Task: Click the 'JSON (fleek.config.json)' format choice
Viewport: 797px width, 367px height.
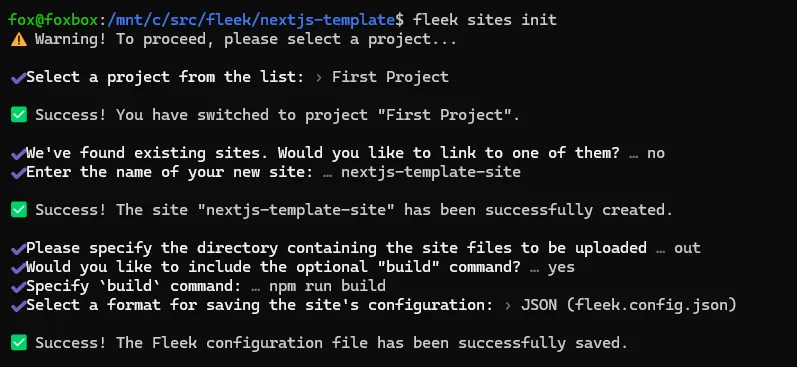Action: [x=629, y=305]
